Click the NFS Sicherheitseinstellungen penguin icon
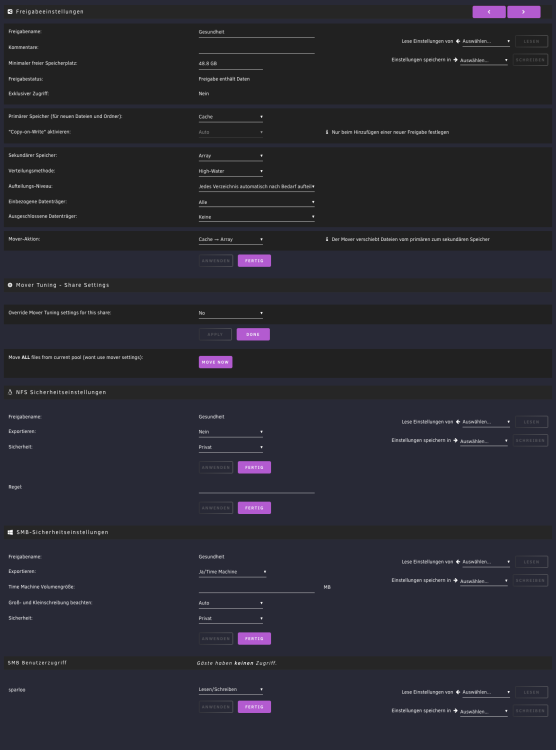The width and height of the screenshot is (556, 750). click(10, 392)
